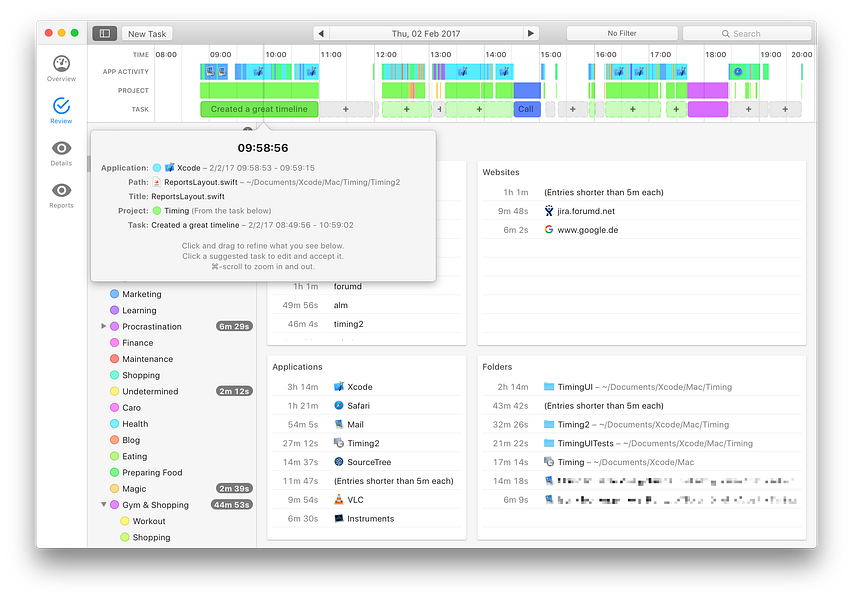Click the date Thu, 02 Feb 2017

(x=426, y=33)
